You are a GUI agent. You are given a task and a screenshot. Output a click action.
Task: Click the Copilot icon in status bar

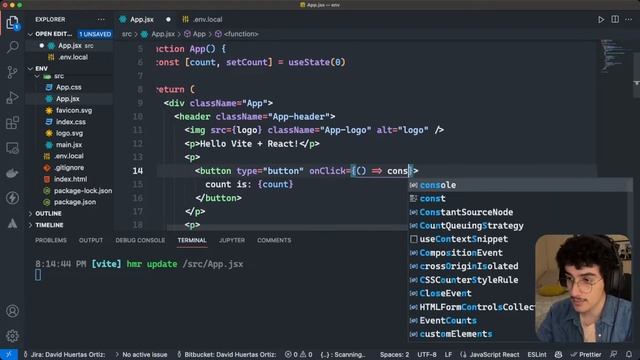pyautogui.click(x=558, y=354)
